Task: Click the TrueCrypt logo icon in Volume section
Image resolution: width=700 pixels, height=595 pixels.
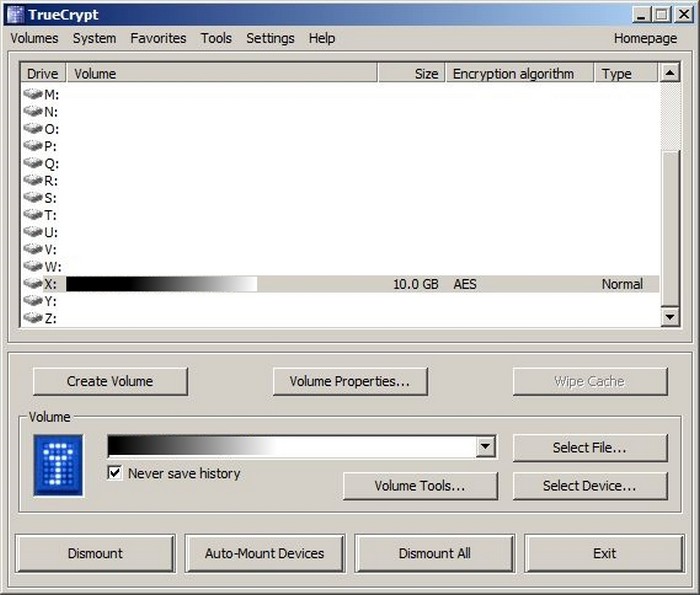Action: 58,465
